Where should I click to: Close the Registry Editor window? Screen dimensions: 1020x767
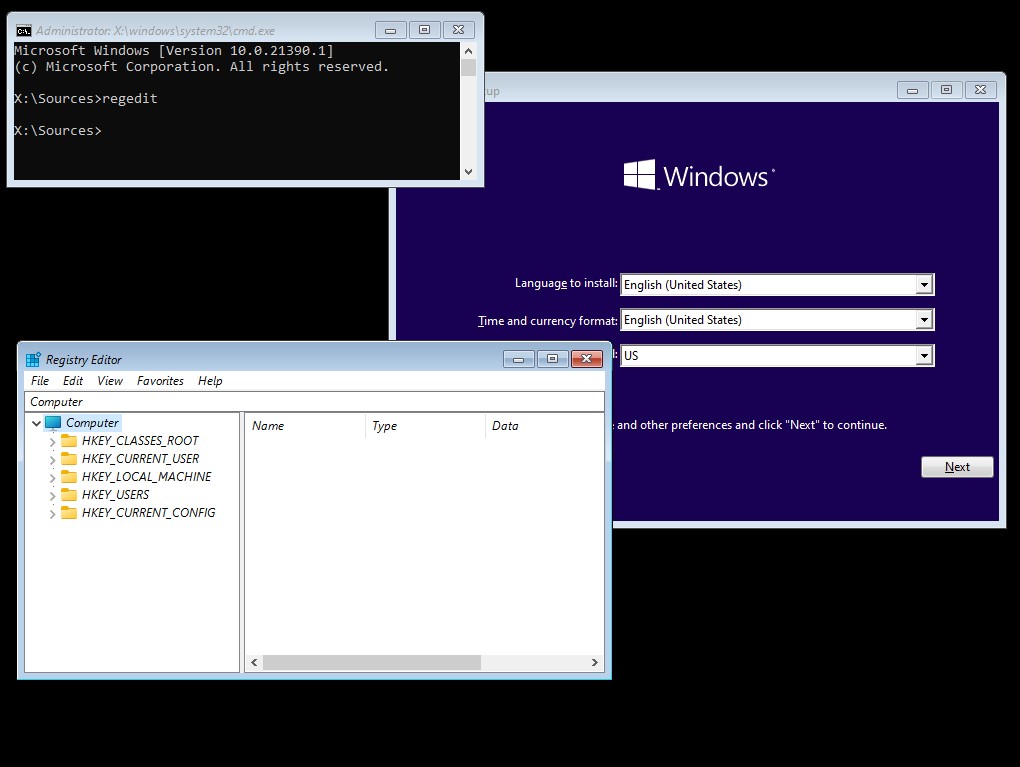(586, 358)
